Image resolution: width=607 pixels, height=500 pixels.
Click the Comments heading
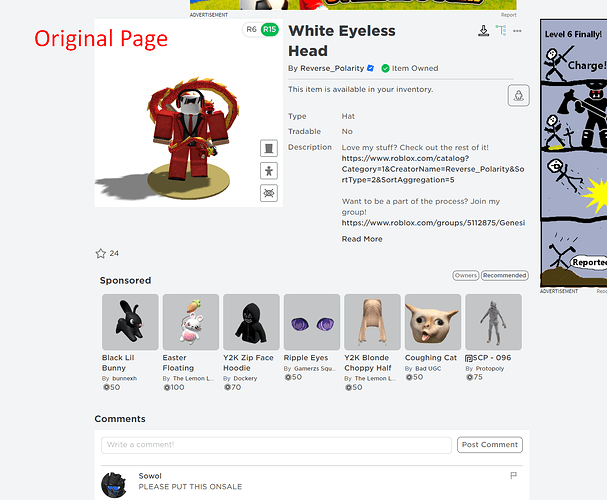(120, 419)
